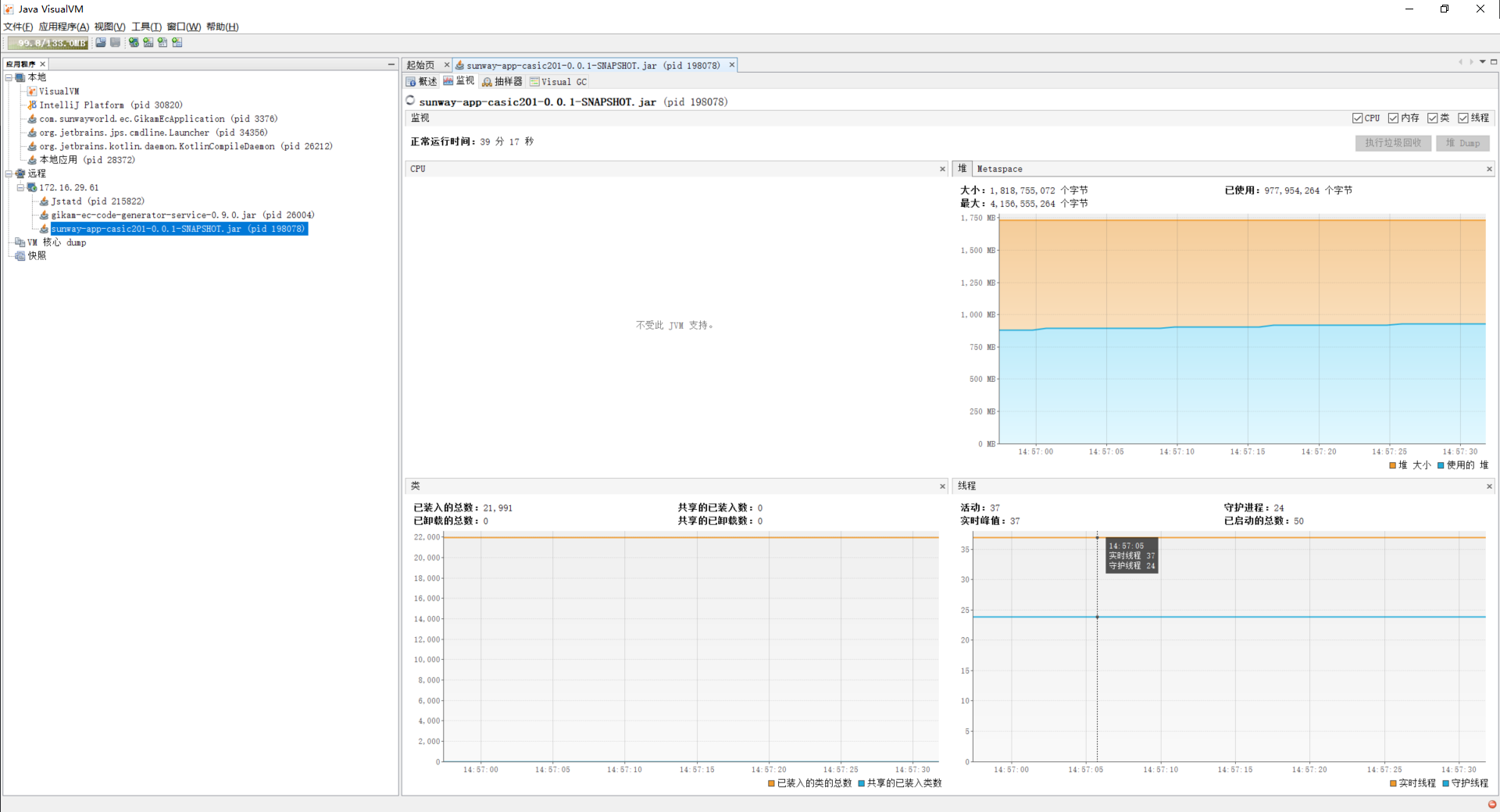Click the Java icon beside Jstatd
The width and height of the screenshot is (1500, 812).
[44, 201]
